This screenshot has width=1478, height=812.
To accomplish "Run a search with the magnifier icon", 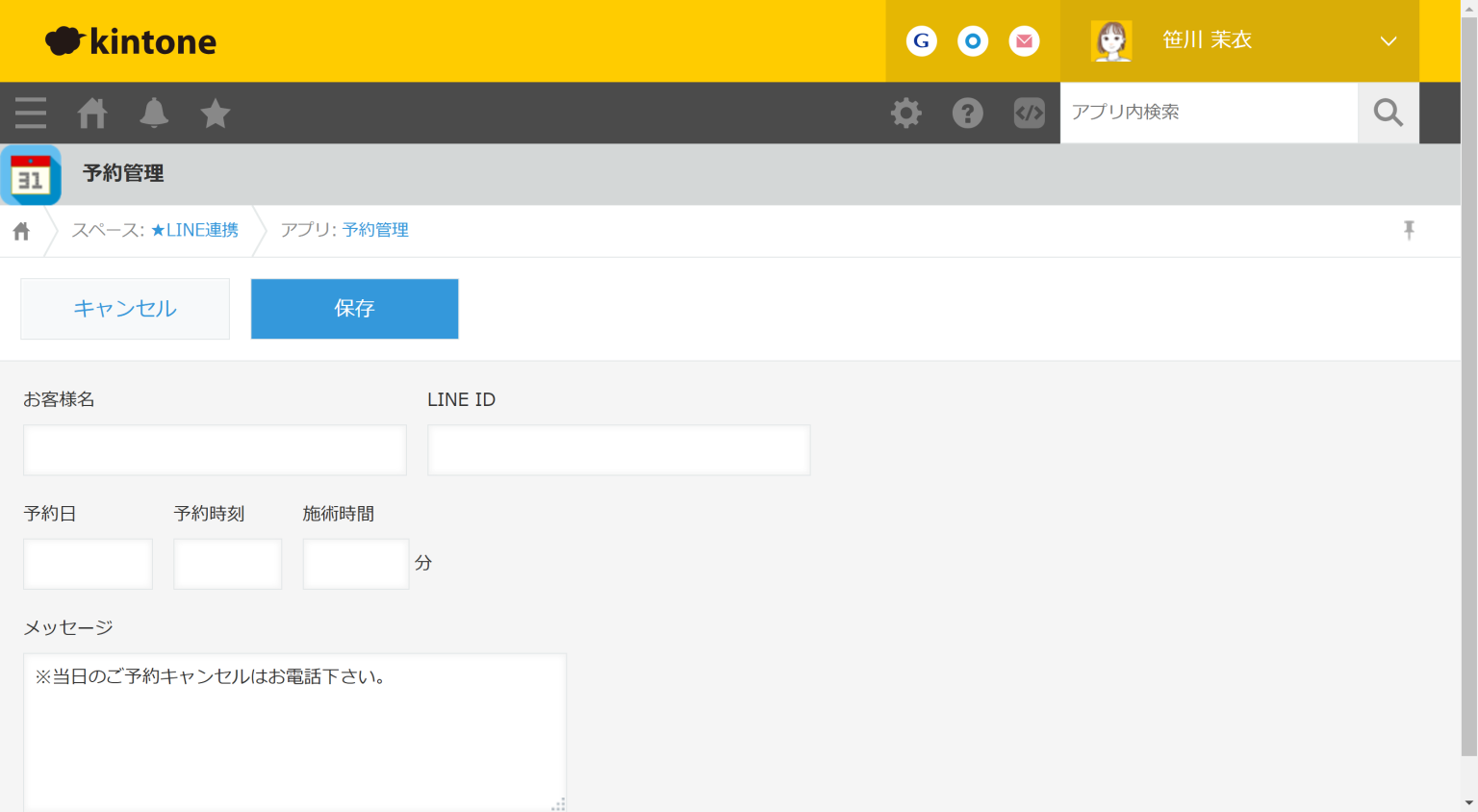I will [1388, 113].
